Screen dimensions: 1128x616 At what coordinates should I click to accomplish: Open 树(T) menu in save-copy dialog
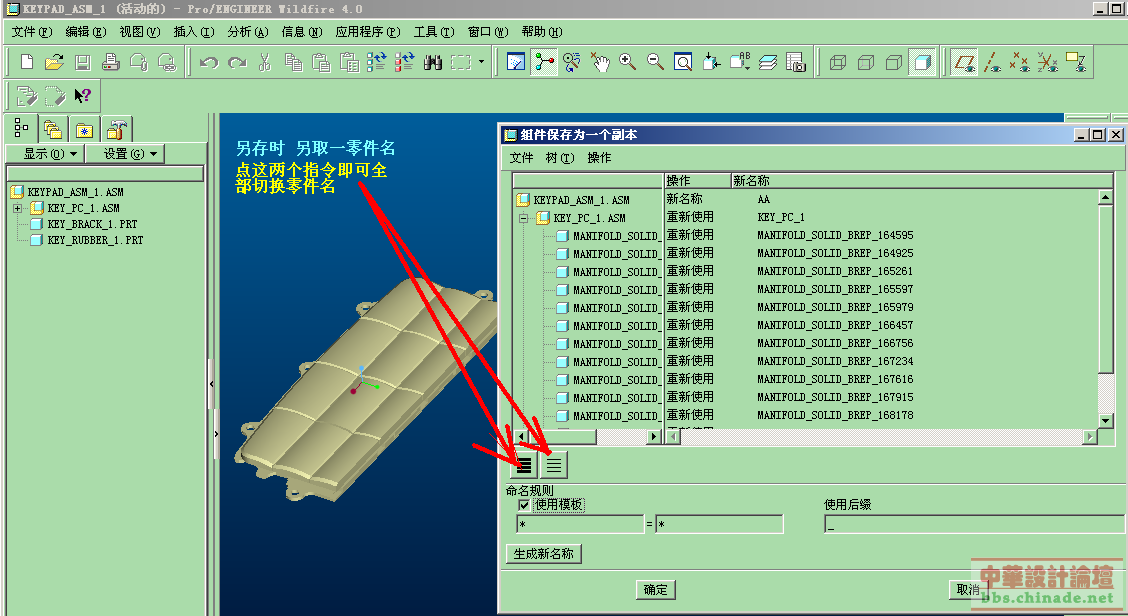coord(560,158)
